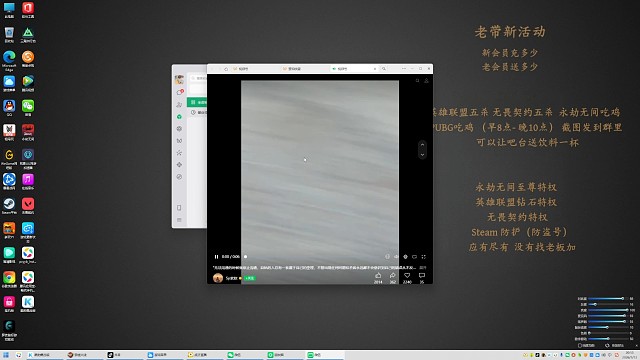Open hamburger menu at WeChat sidebar bottom
This screenshot has width=640, height=360.
[179, 220]
